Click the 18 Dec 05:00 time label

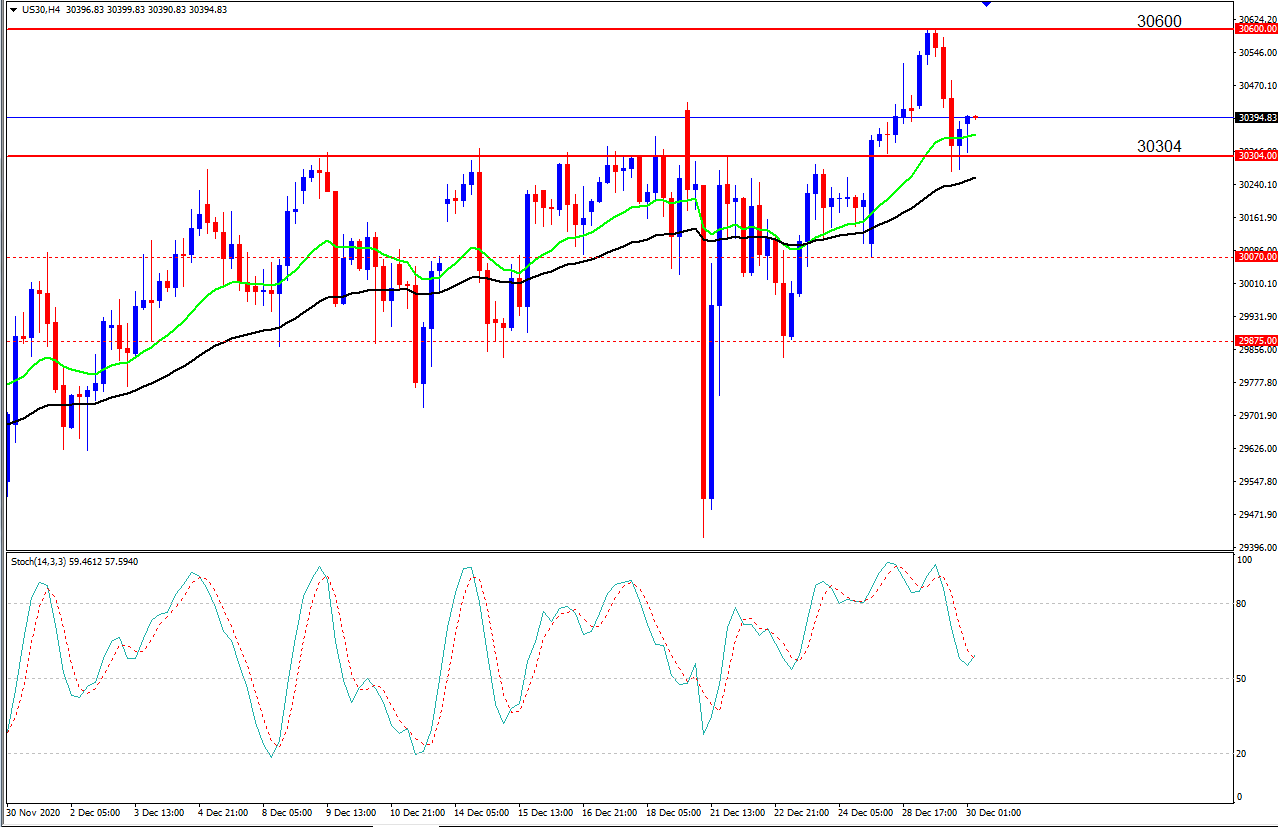pos(674,813)
